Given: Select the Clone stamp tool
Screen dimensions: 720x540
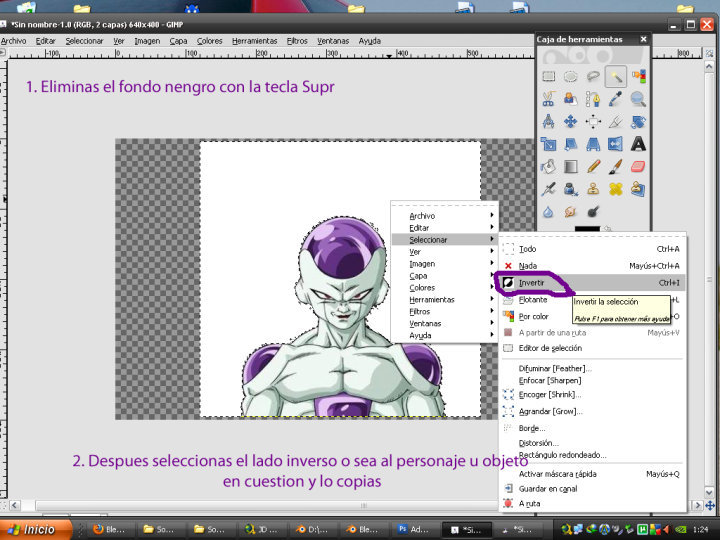Looking at the screenshot, I should pyautogui.click(x=593, y=189).
